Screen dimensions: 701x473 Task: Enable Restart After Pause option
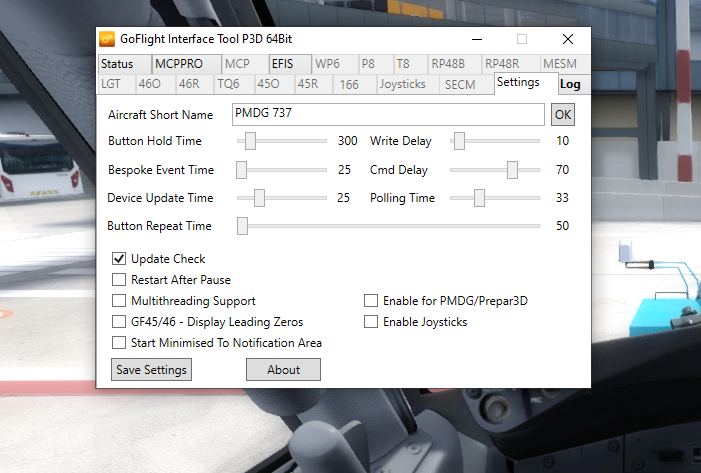pyautogui.click(x=119, y=280)
